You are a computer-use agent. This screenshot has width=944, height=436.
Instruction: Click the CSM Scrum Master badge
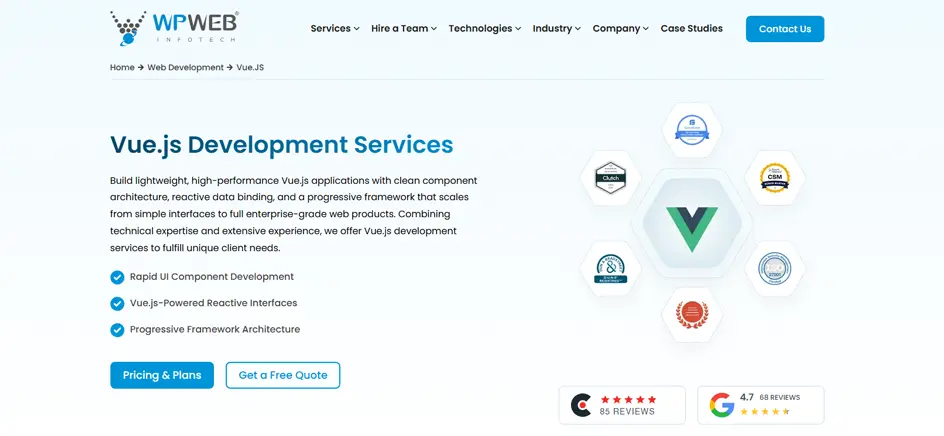coord(774,178)
